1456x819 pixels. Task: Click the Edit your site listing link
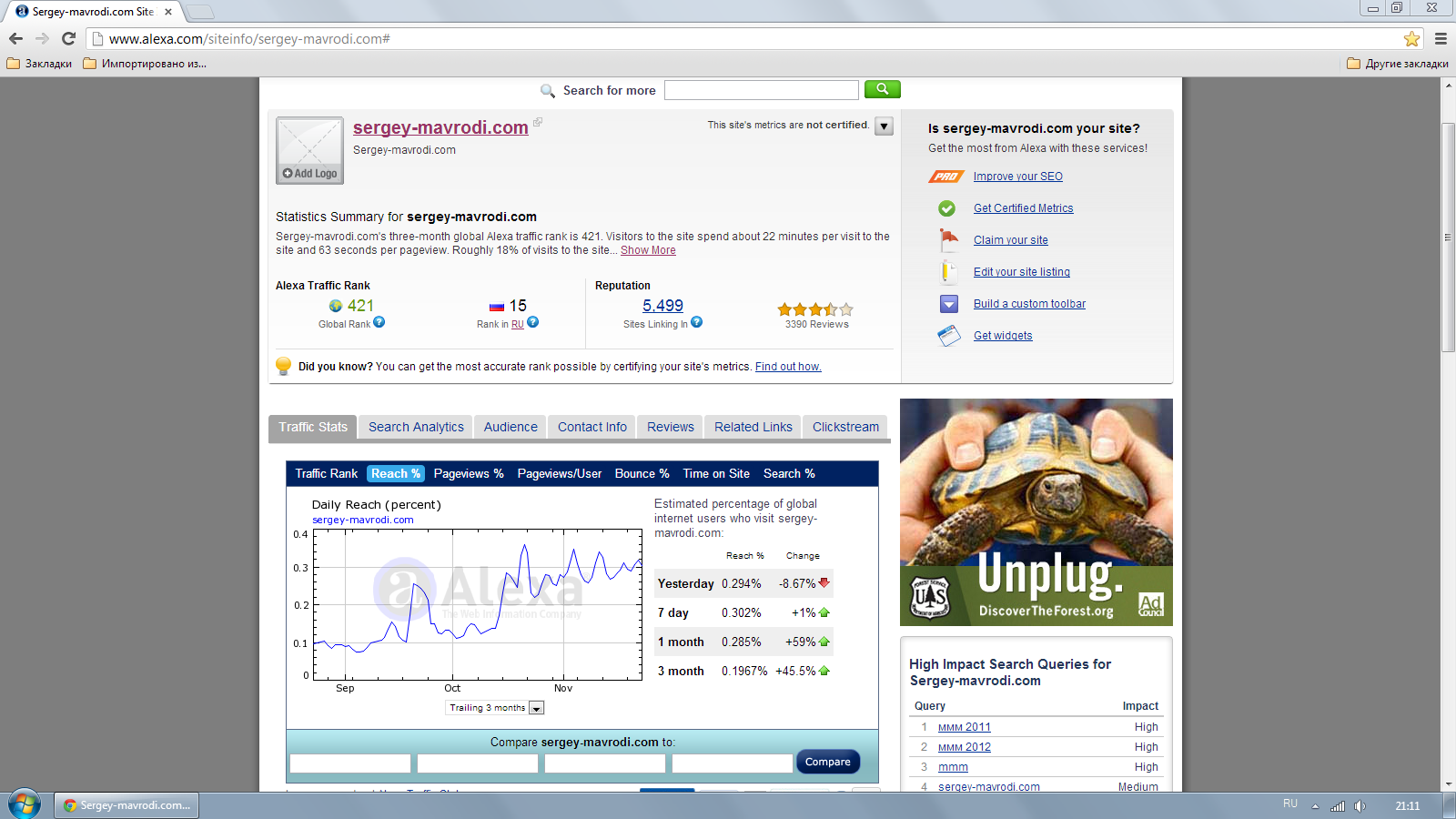tap(1021, 272)
